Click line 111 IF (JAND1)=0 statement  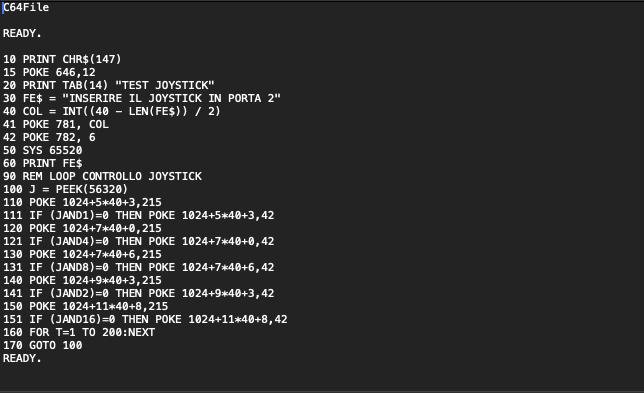point(138,216)
